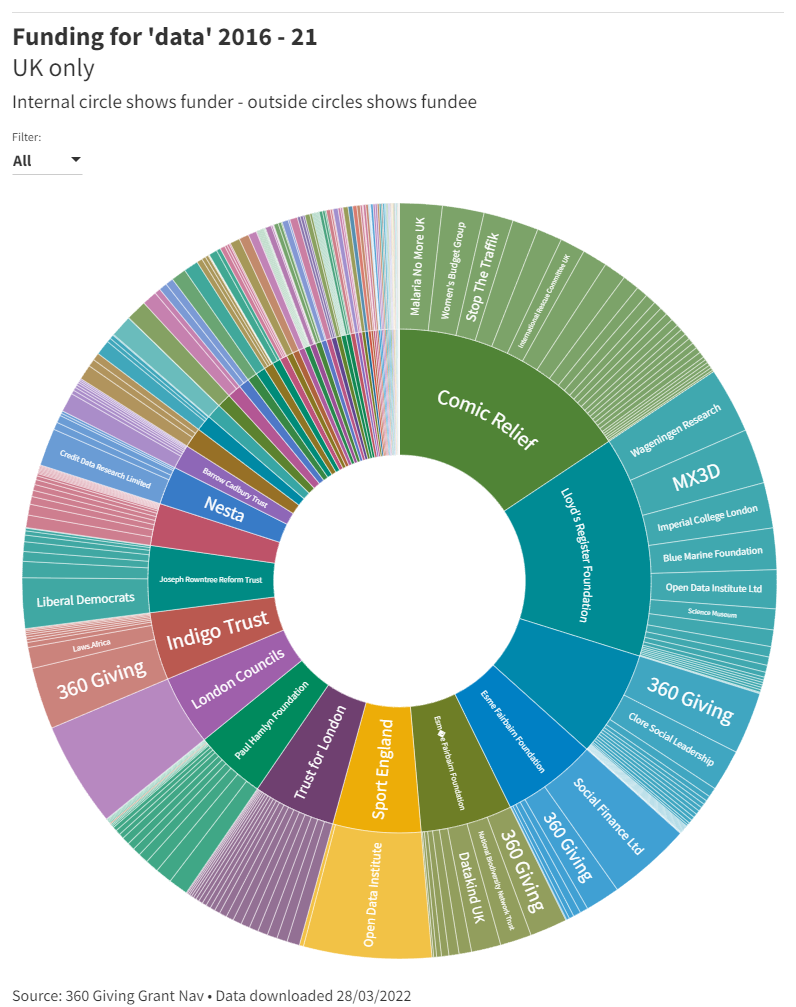
Task: Click the Wageningen Research fundee segment
Action: pyautogui.click(x=677, y=429)
